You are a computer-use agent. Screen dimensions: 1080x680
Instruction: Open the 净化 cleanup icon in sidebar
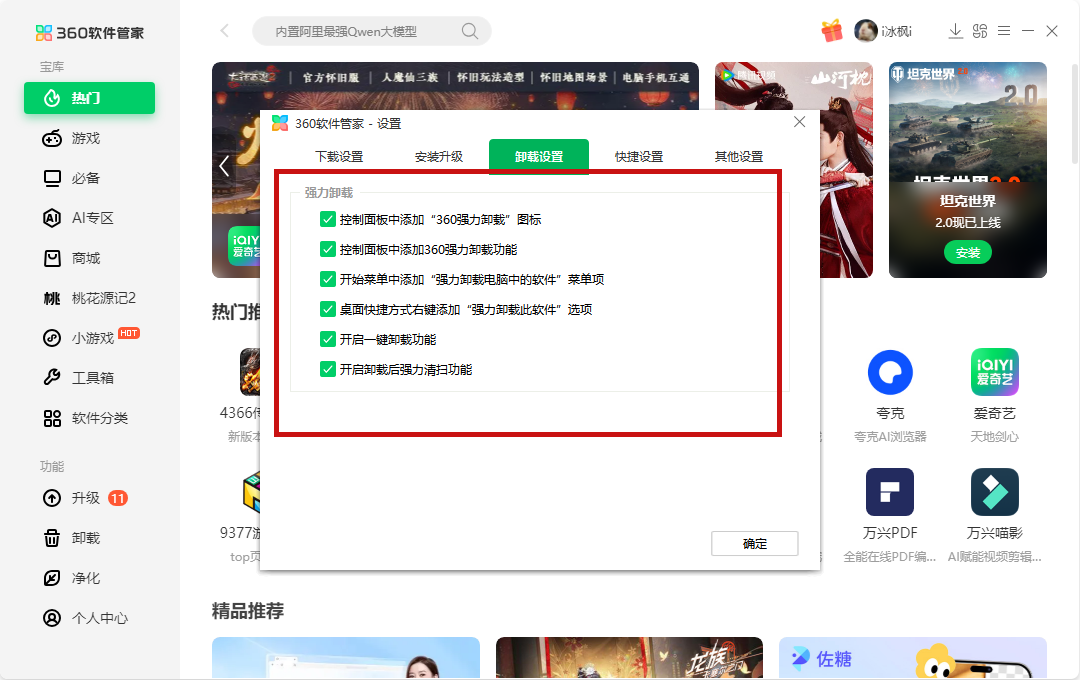[x=52, y=578]
